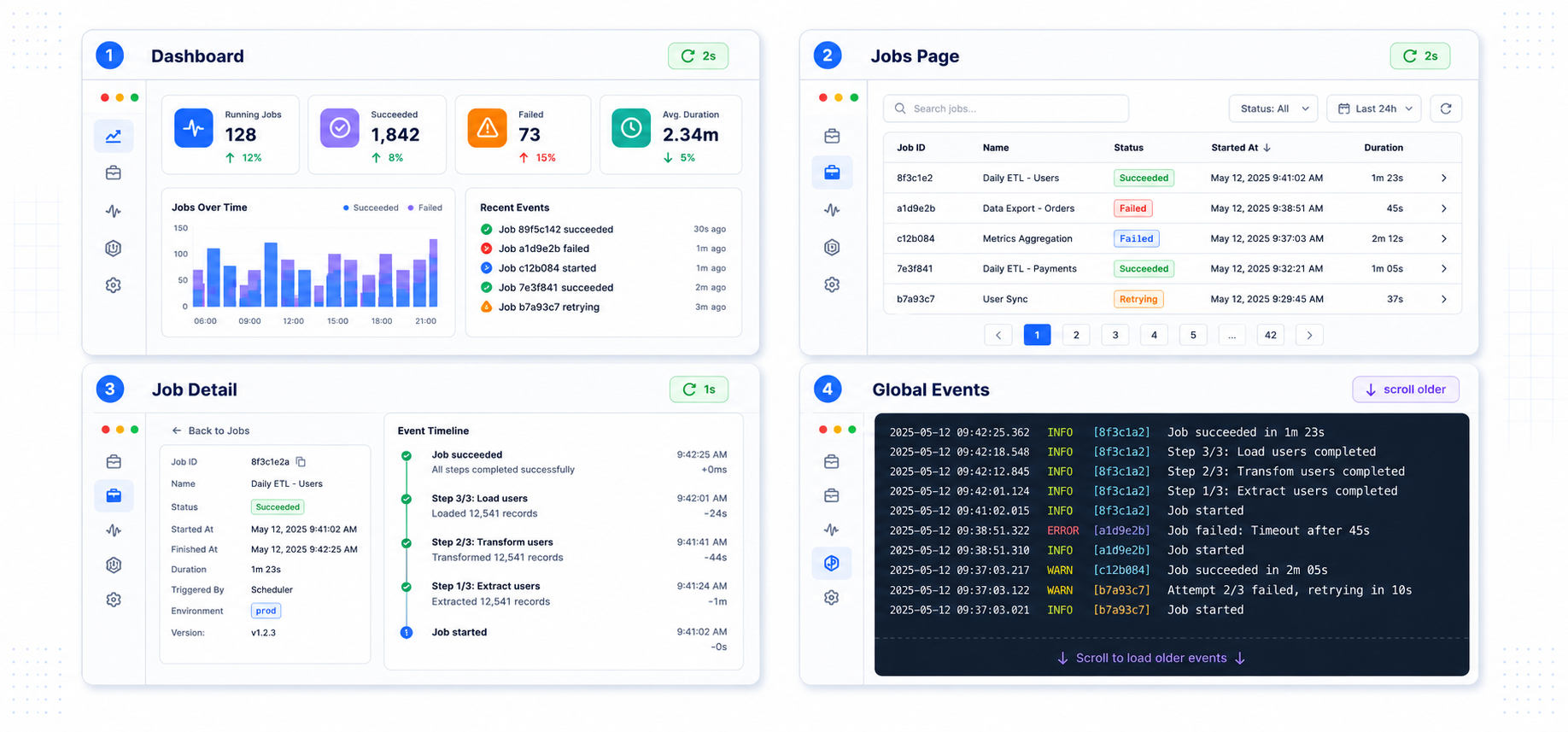The width and height of the screenshot is (1568, 732).
Task: Click the scroll older button
Action: click(1406, 389)
